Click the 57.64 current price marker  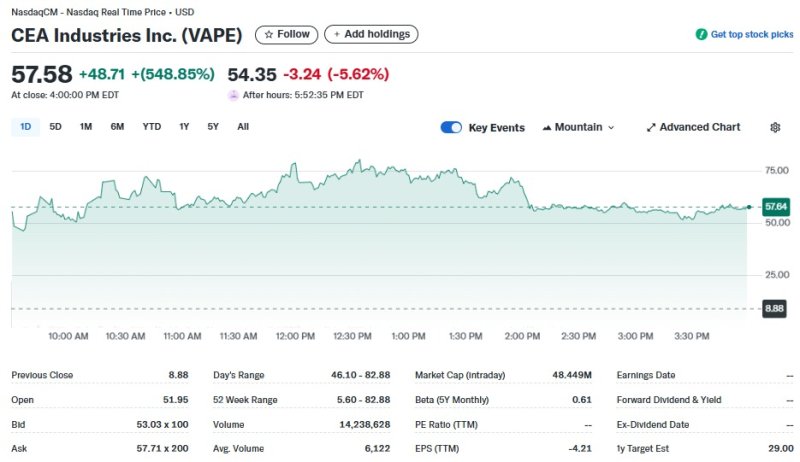click(x=775, y=206)
